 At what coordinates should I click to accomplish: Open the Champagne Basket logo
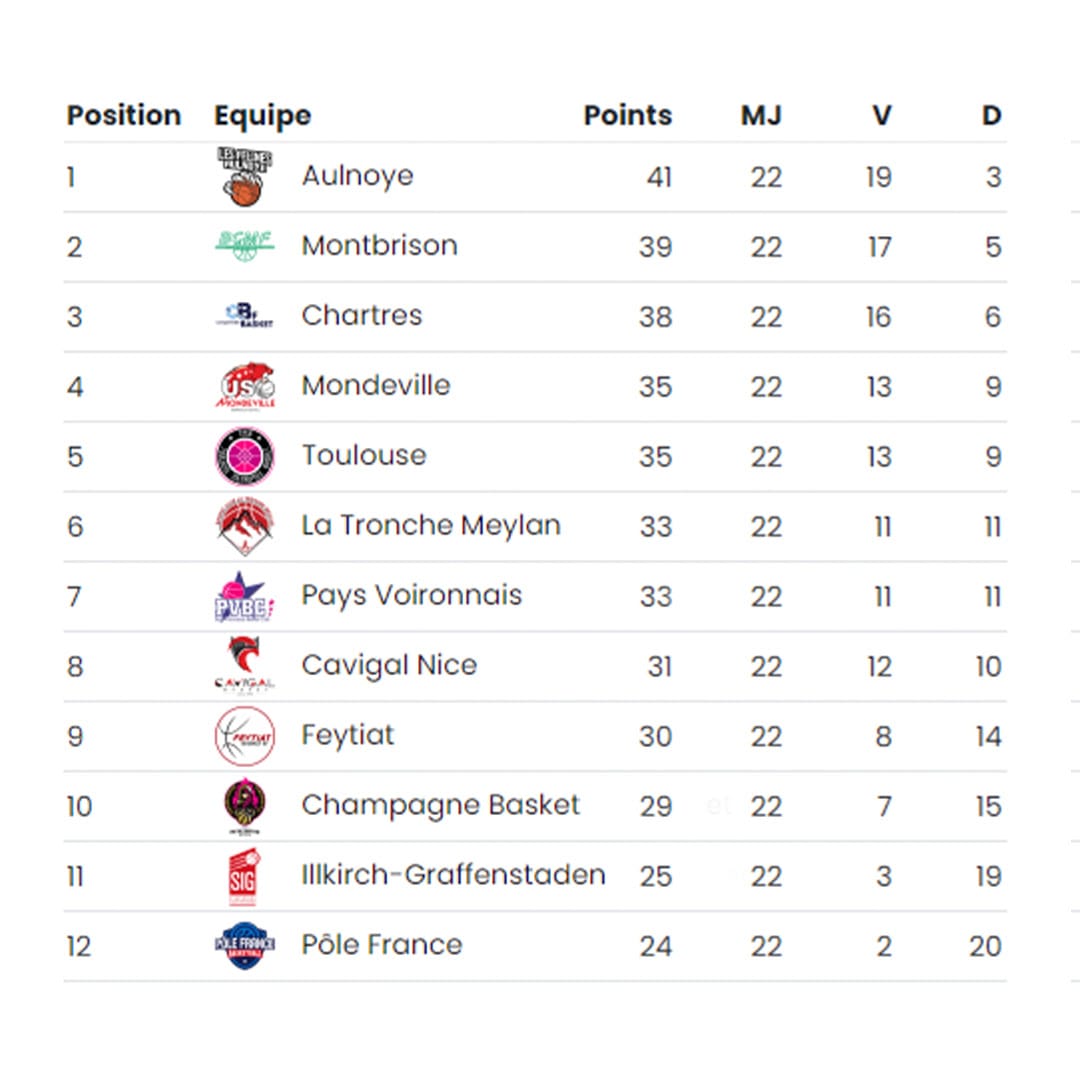pyautogui.click(x=245, y=806)
